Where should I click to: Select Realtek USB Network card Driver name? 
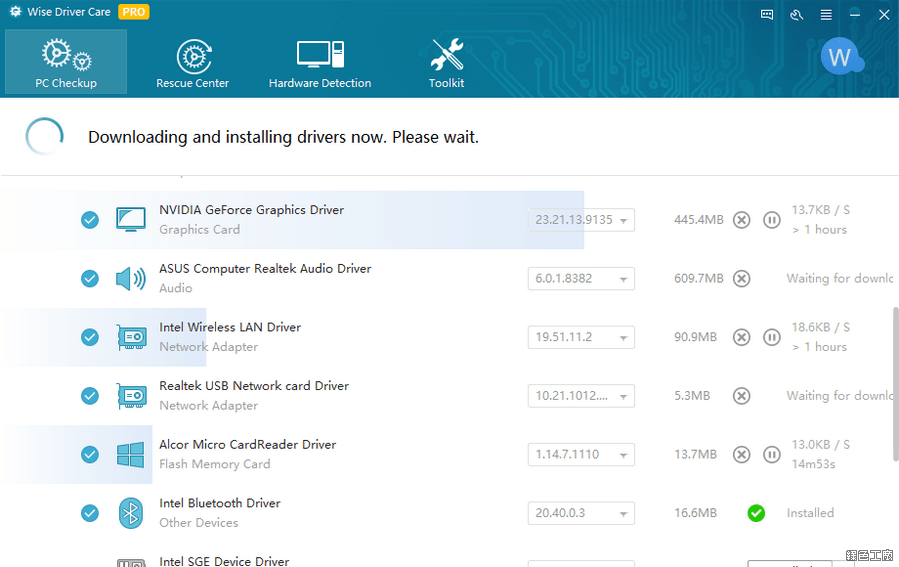(254, 386)
